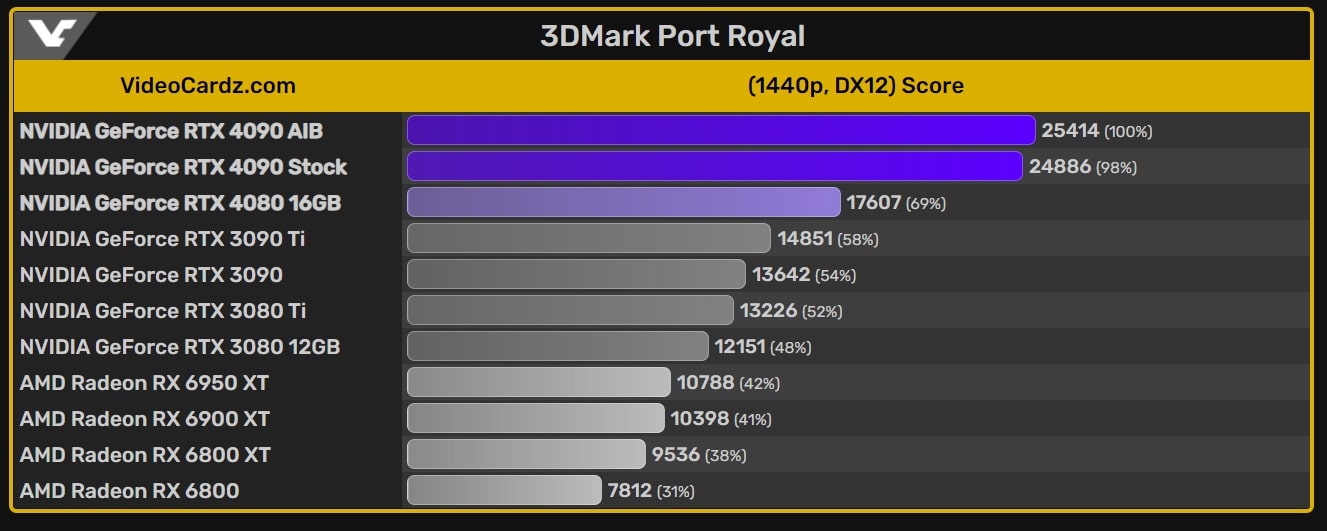
Task: Click the NVIDIA GeForce RTX 4090 AIB label
Action: (171, 131)
